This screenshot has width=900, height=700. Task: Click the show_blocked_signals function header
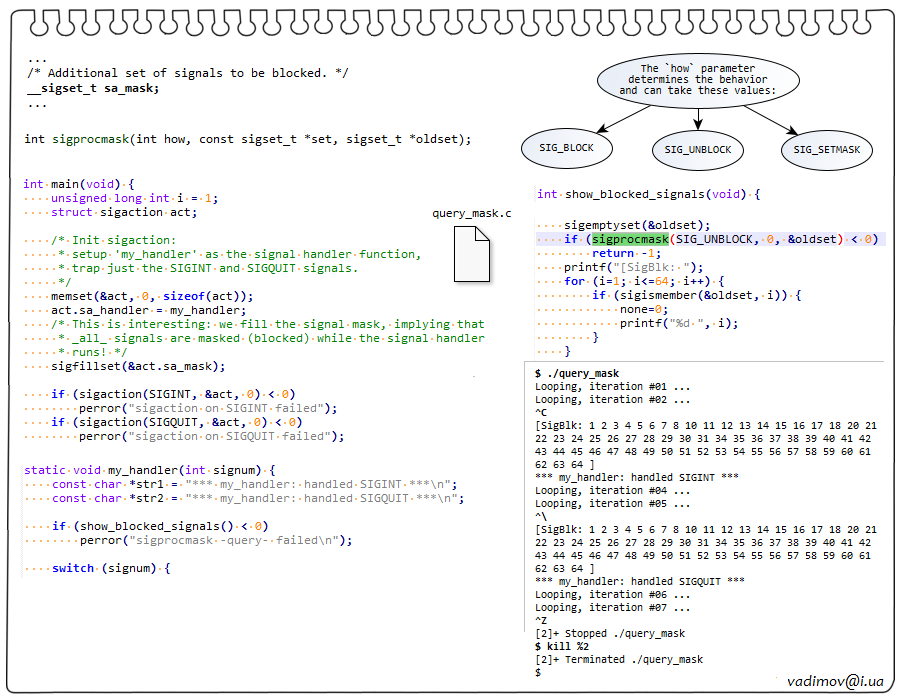coord(648,194)
